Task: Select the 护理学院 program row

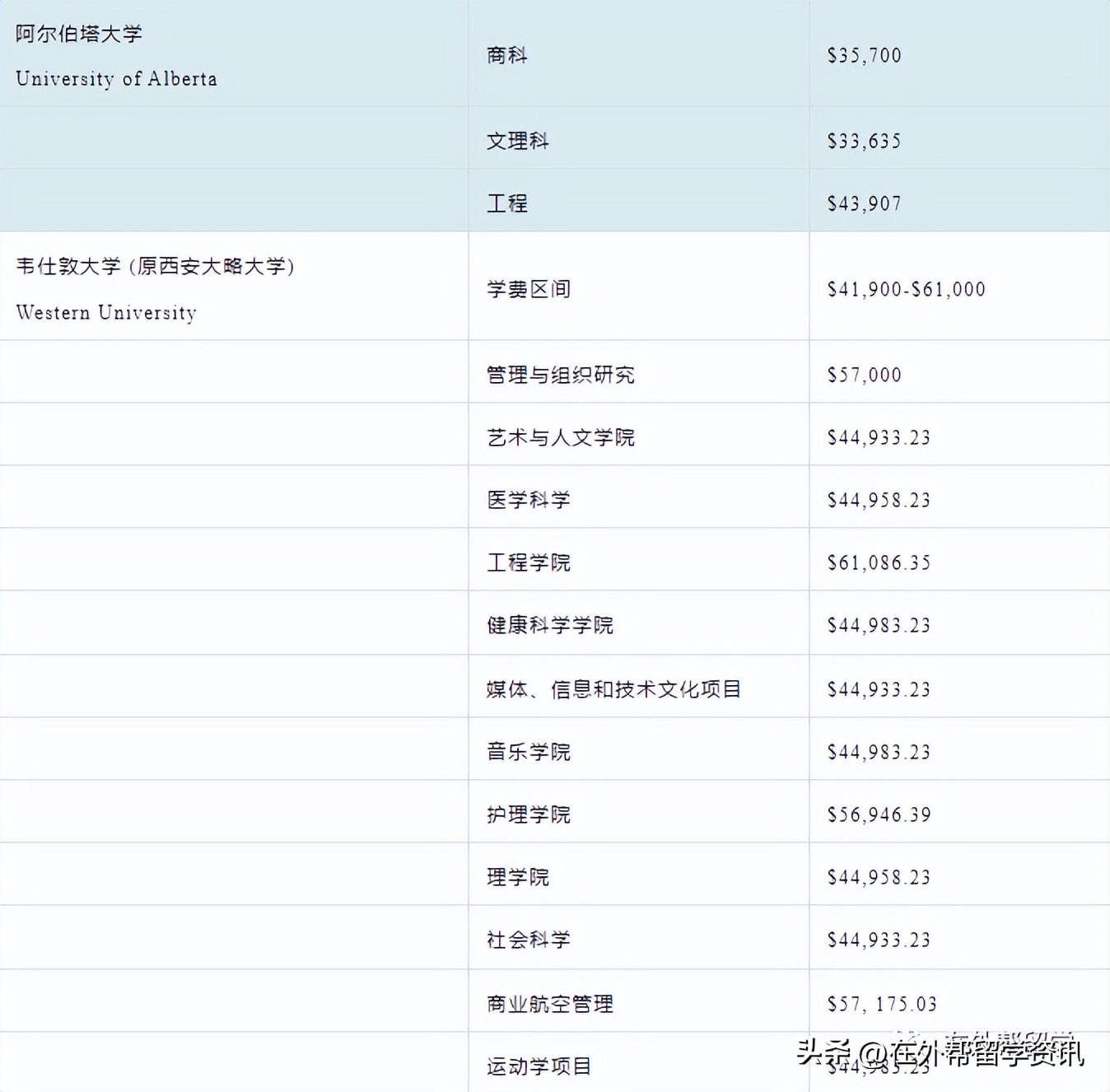Action: [x=527, y=814]
